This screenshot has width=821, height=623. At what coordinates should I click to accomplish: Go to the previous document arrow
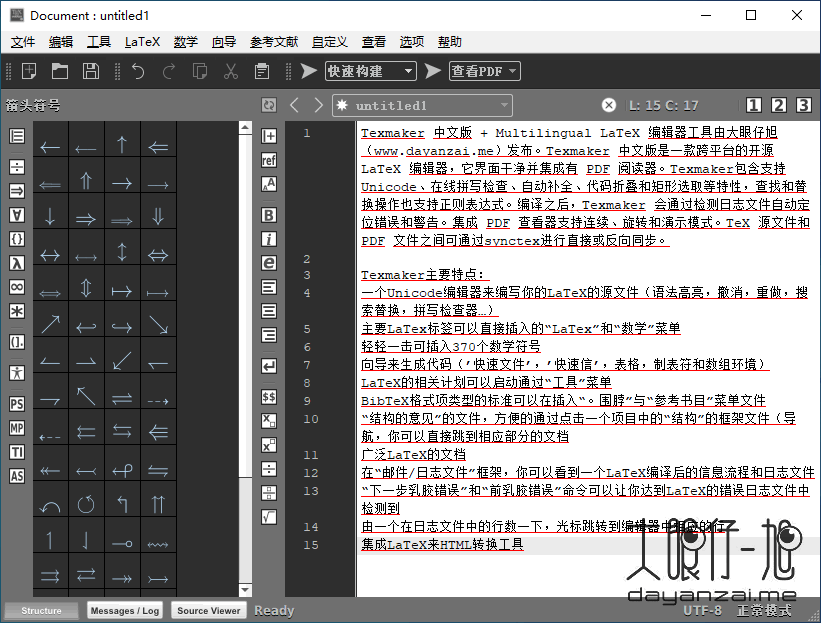coord(294,105)
